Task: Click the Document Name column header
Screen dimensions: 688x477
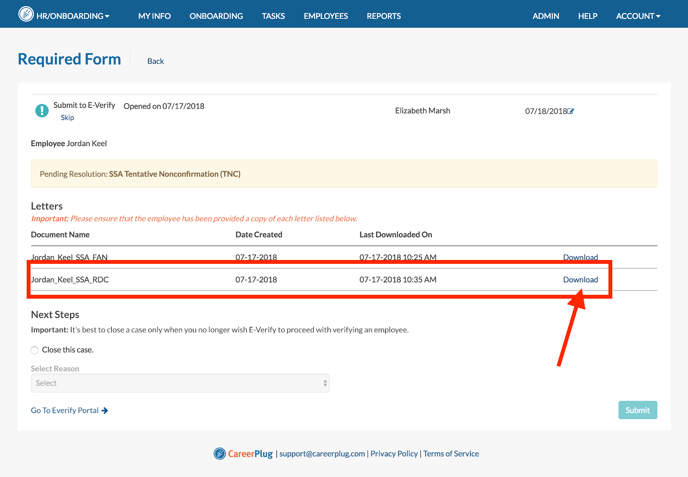Action: point(60,234)
